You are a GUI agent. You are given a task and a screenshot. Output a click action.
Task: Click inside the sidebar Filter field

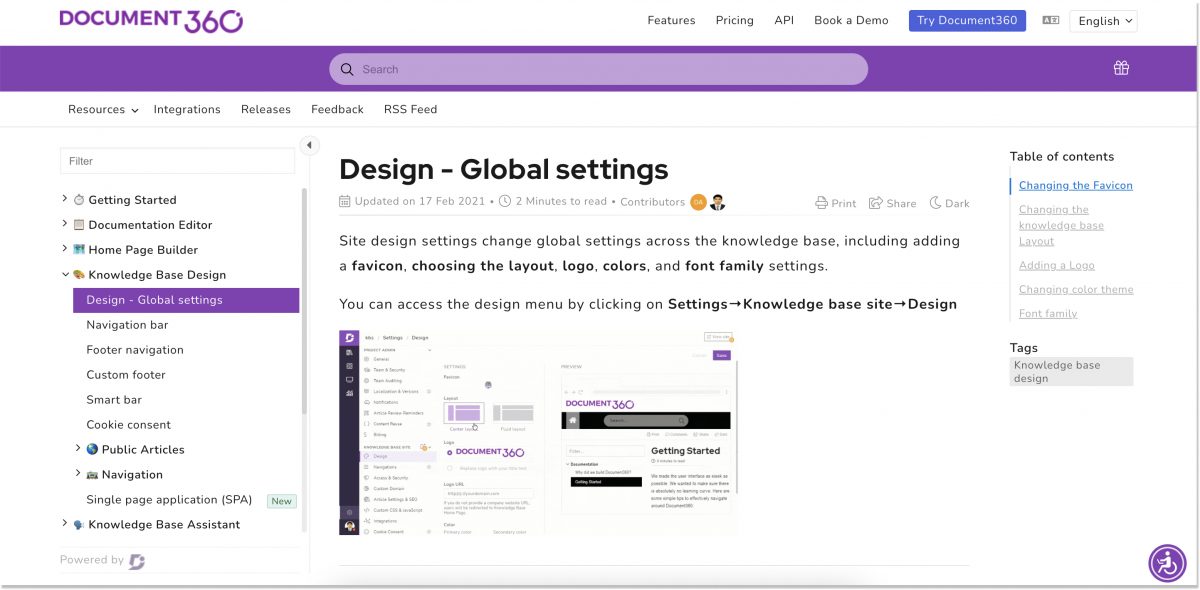tap(177, 160)
